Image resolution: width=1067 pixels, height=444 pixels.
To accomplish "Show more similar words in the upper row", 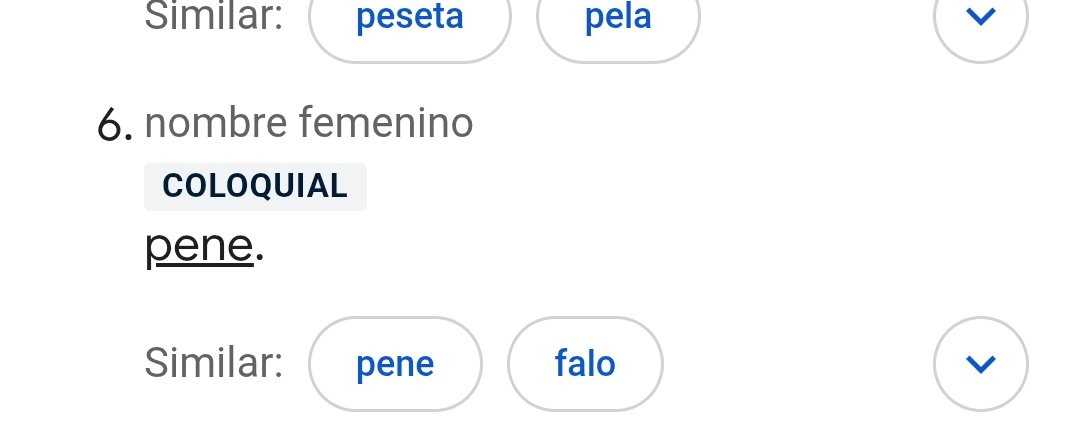I will [x=980, y=18].
